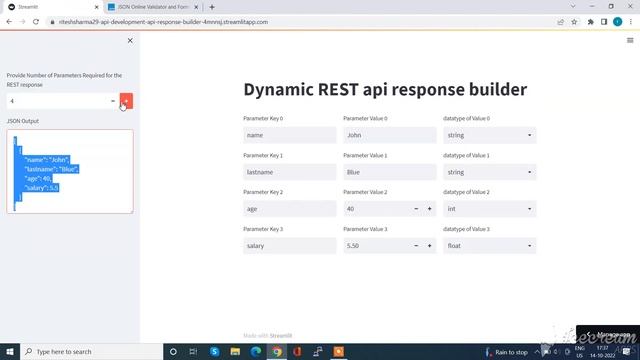Open the tab search chevron in title bar
The image size is (640, 360).
pyautogui.click(x=573, y=7)
